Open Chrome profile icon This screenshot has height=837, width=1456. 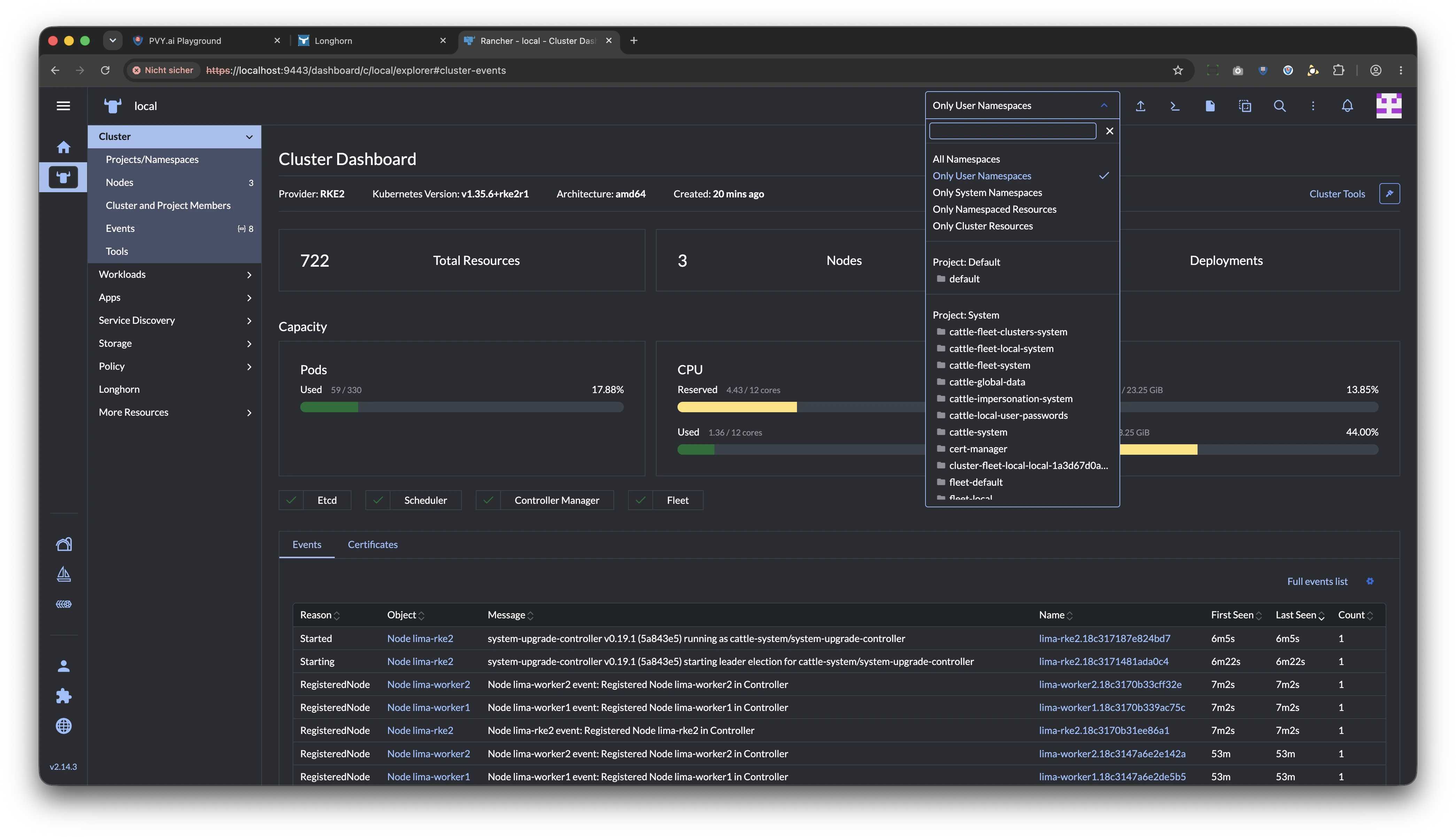pos(1376,70)
